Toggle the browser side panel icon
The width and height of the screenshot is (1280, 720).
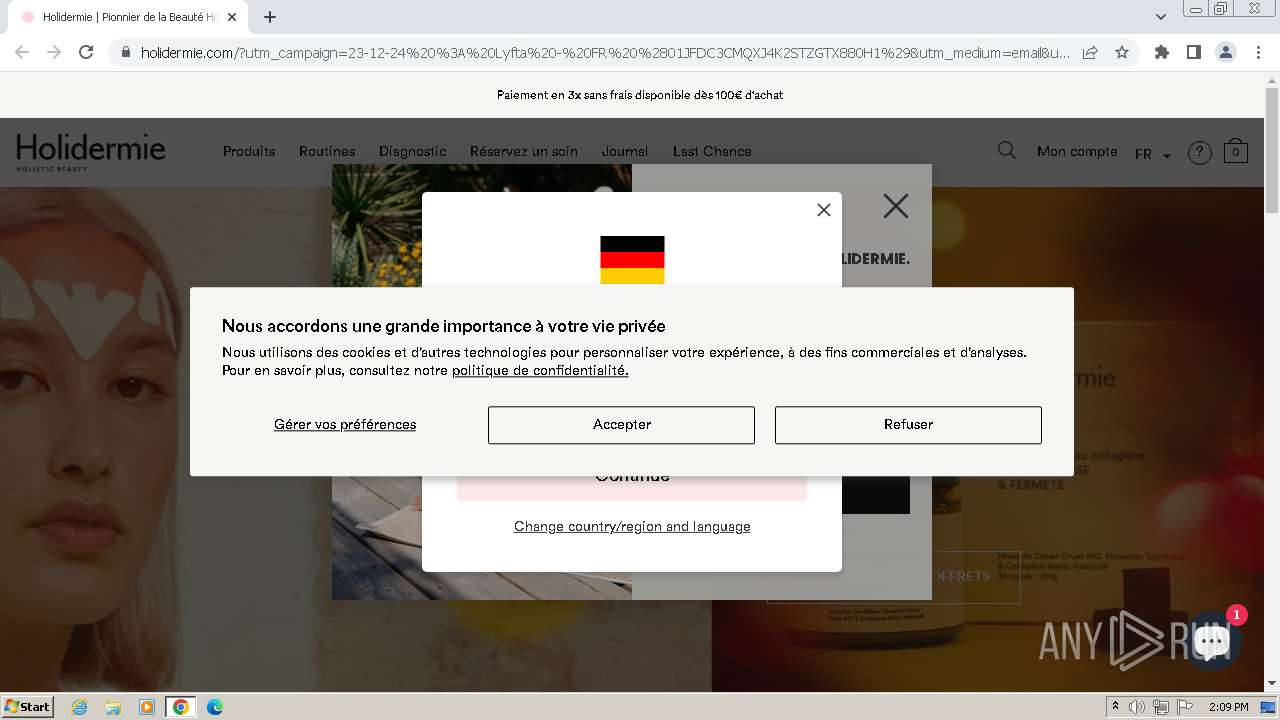(1193, 52)
